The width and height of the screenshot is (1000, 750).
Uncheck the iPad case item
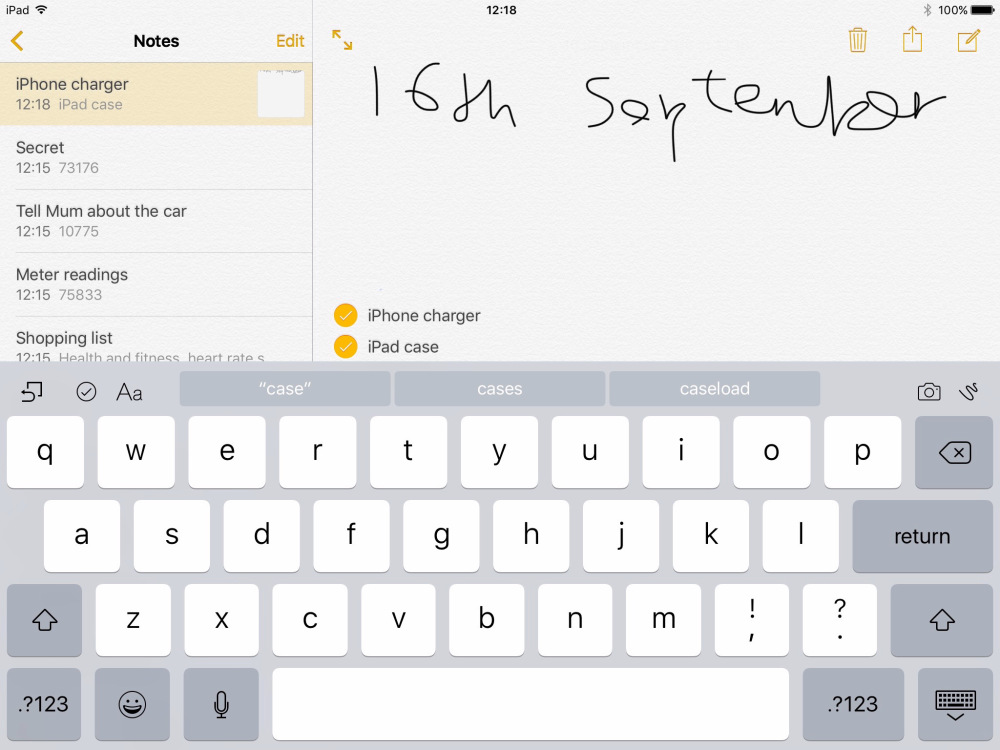tap(345, 347)
